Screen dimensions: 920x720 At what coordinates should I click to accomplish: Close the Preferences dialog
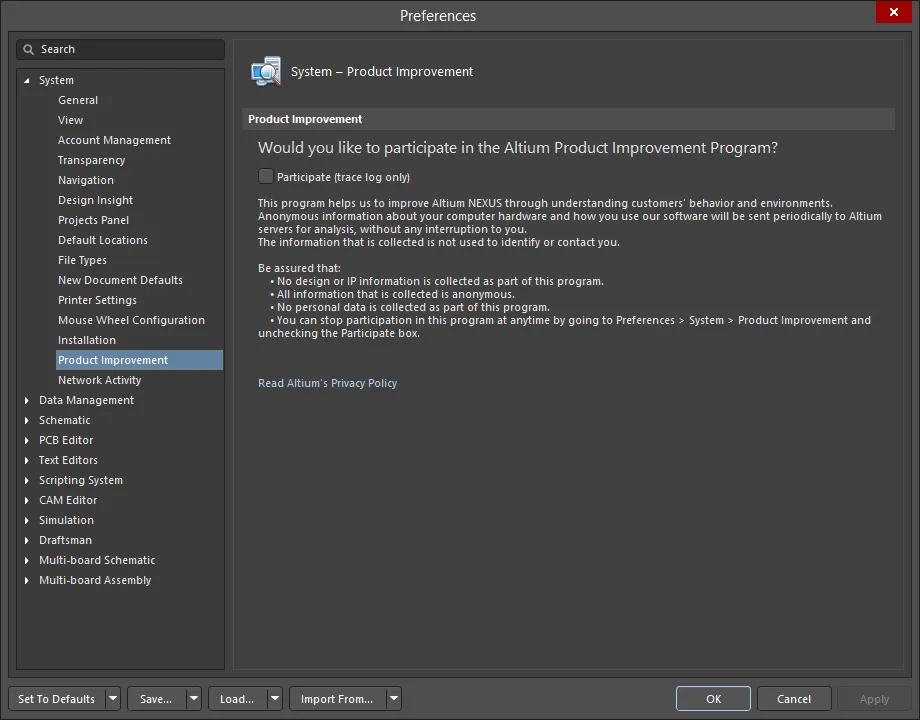(894, 12)
